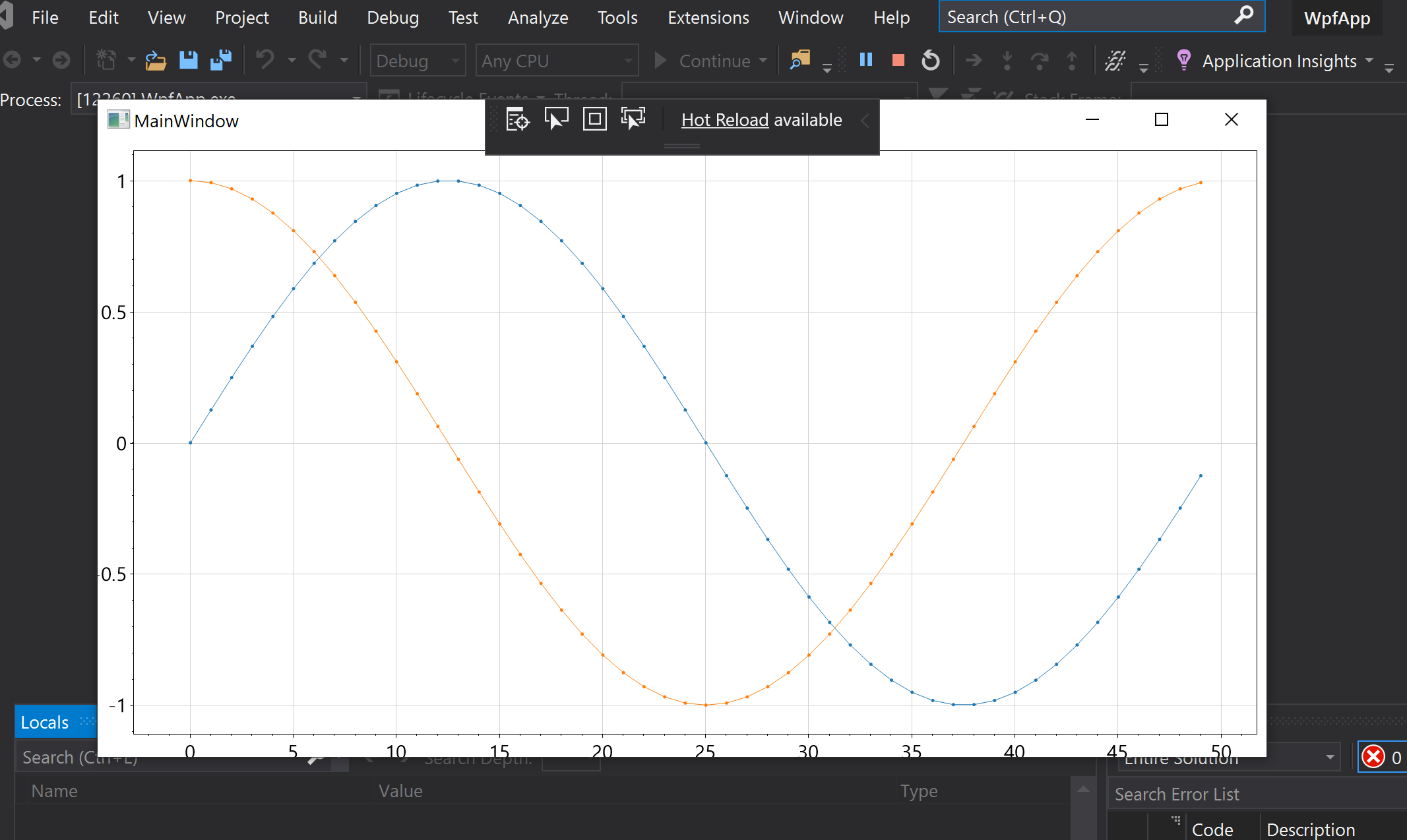Open the Debug menu

tap(392, 17)
